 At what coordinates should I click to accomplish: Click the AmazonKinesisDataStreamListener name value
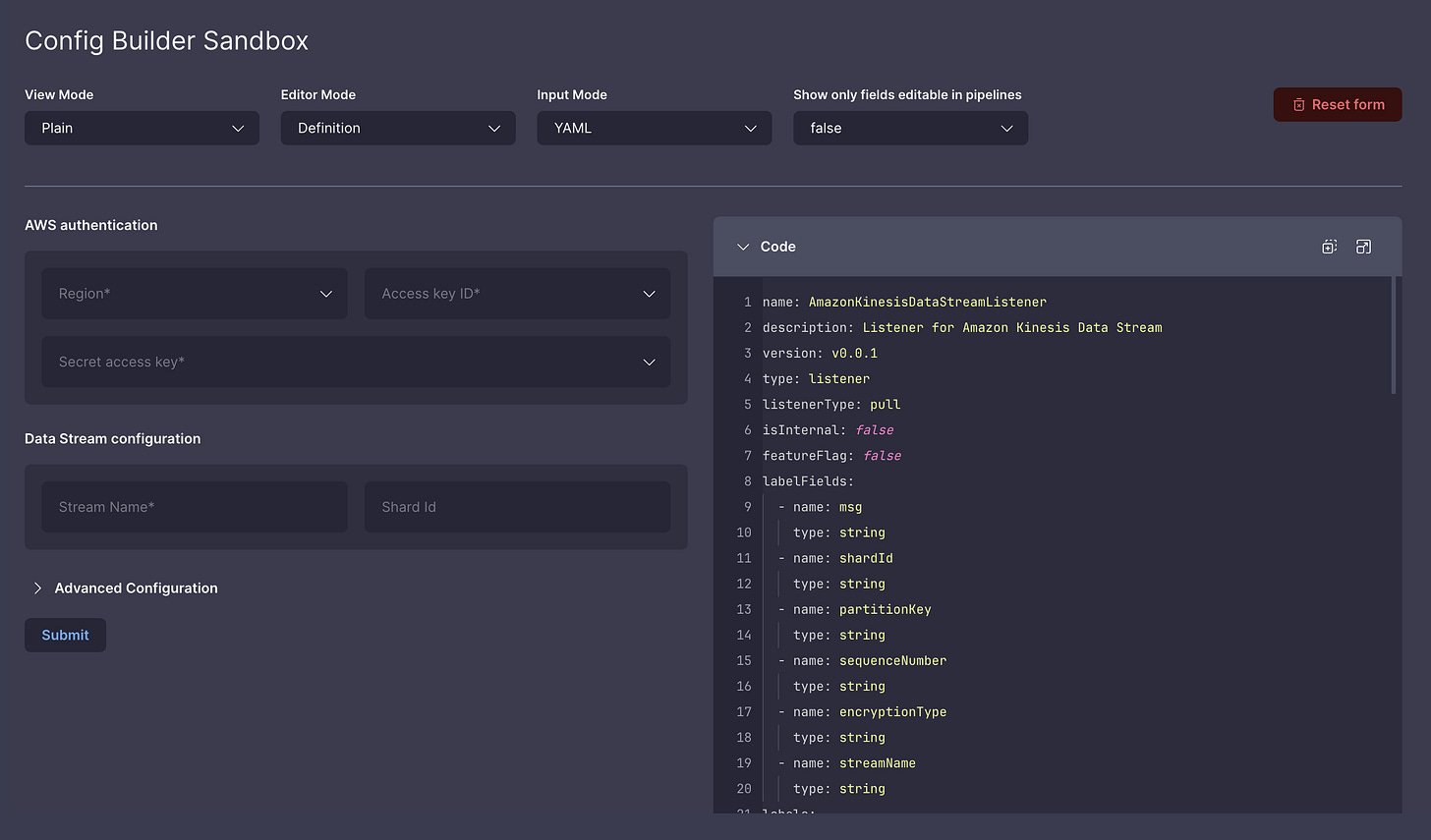927,302
